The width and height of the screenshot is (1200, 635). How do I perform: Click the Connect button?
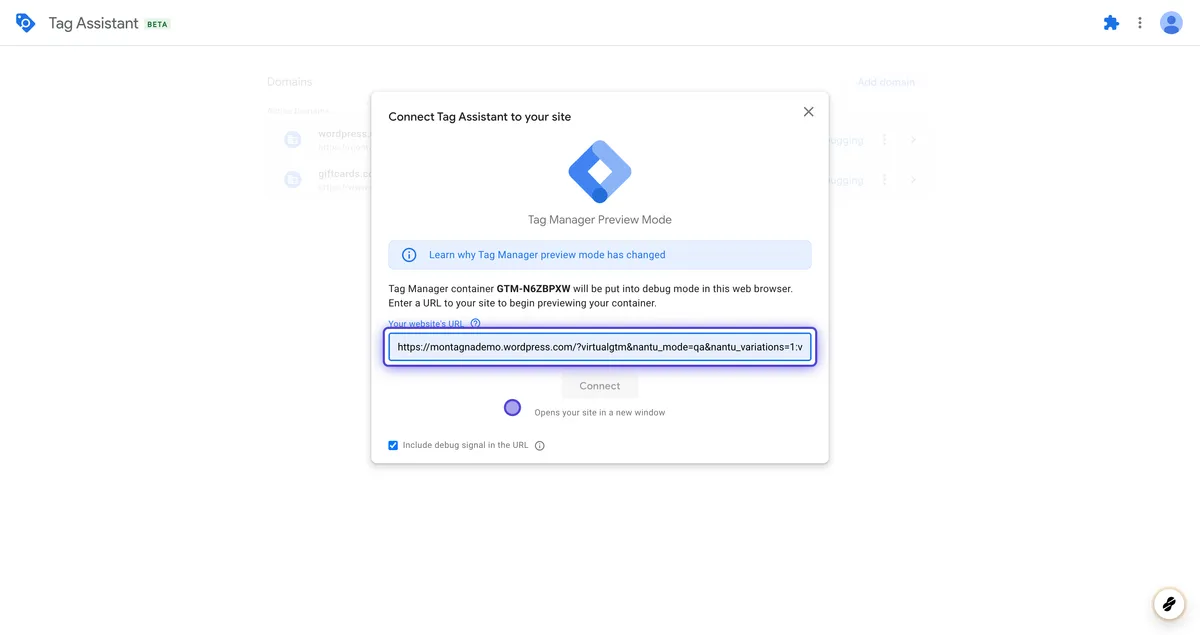[600, 386]
